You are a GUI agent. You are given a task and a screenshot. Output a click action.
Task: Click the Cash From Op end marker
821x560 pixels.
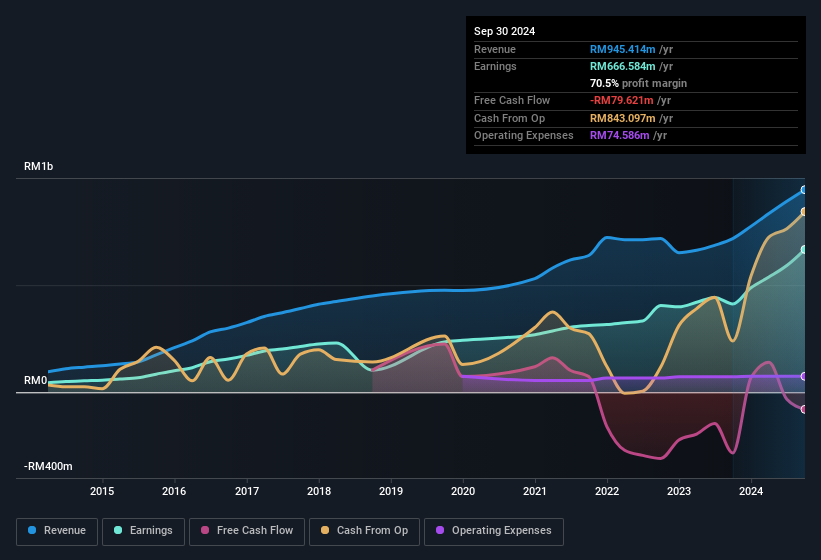[x=804, y=212]
